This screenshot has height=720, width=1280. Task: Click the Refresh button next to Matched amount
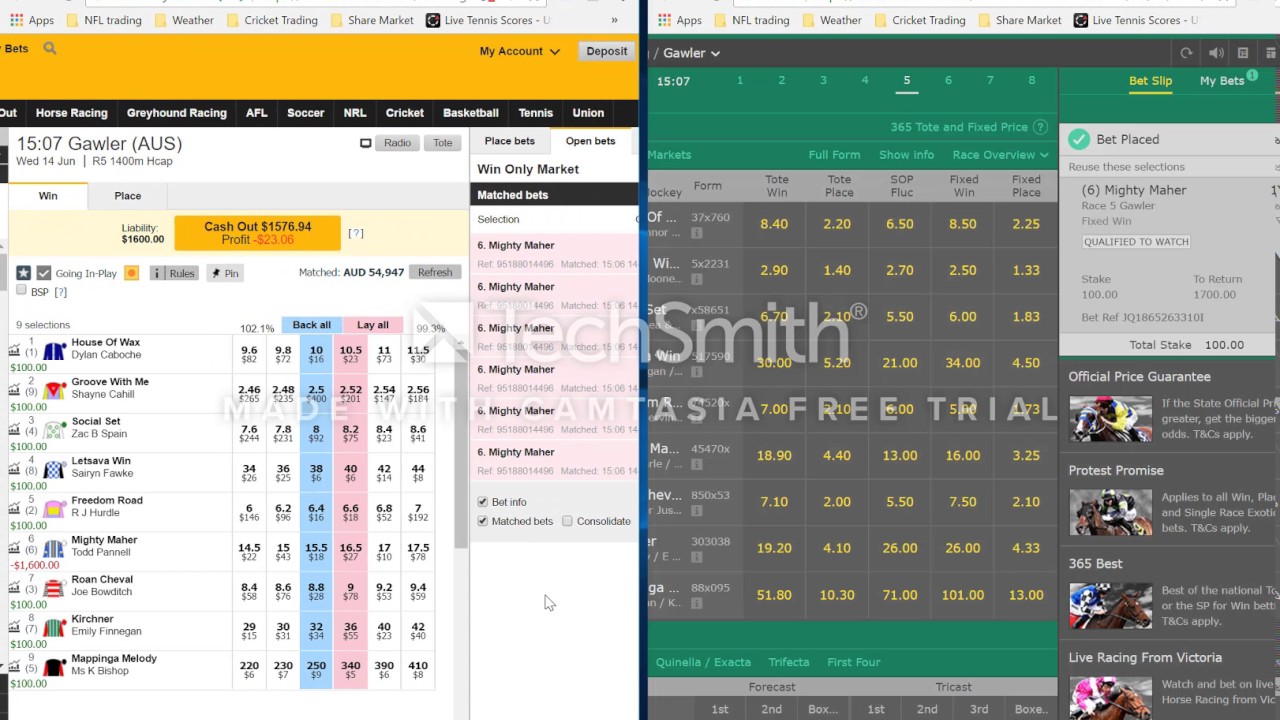[435, 272]
